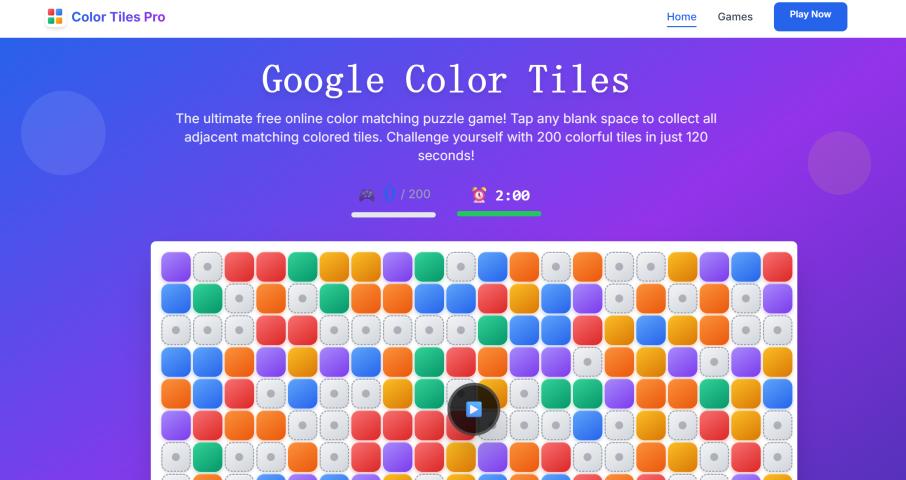
Task: Click the Color Tiles Pro brand name link
Action: [118, 17]
